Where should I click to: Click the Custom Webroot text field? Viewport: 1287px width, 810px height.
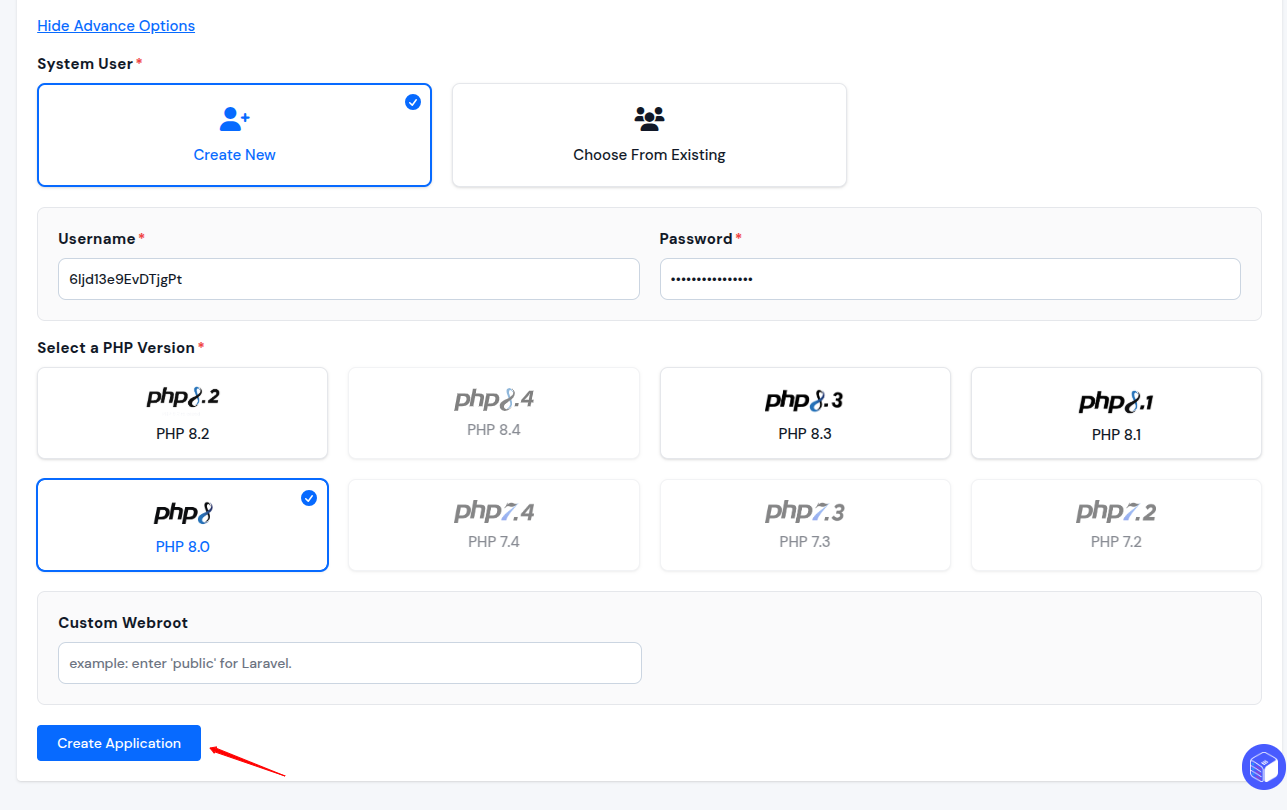350,663
